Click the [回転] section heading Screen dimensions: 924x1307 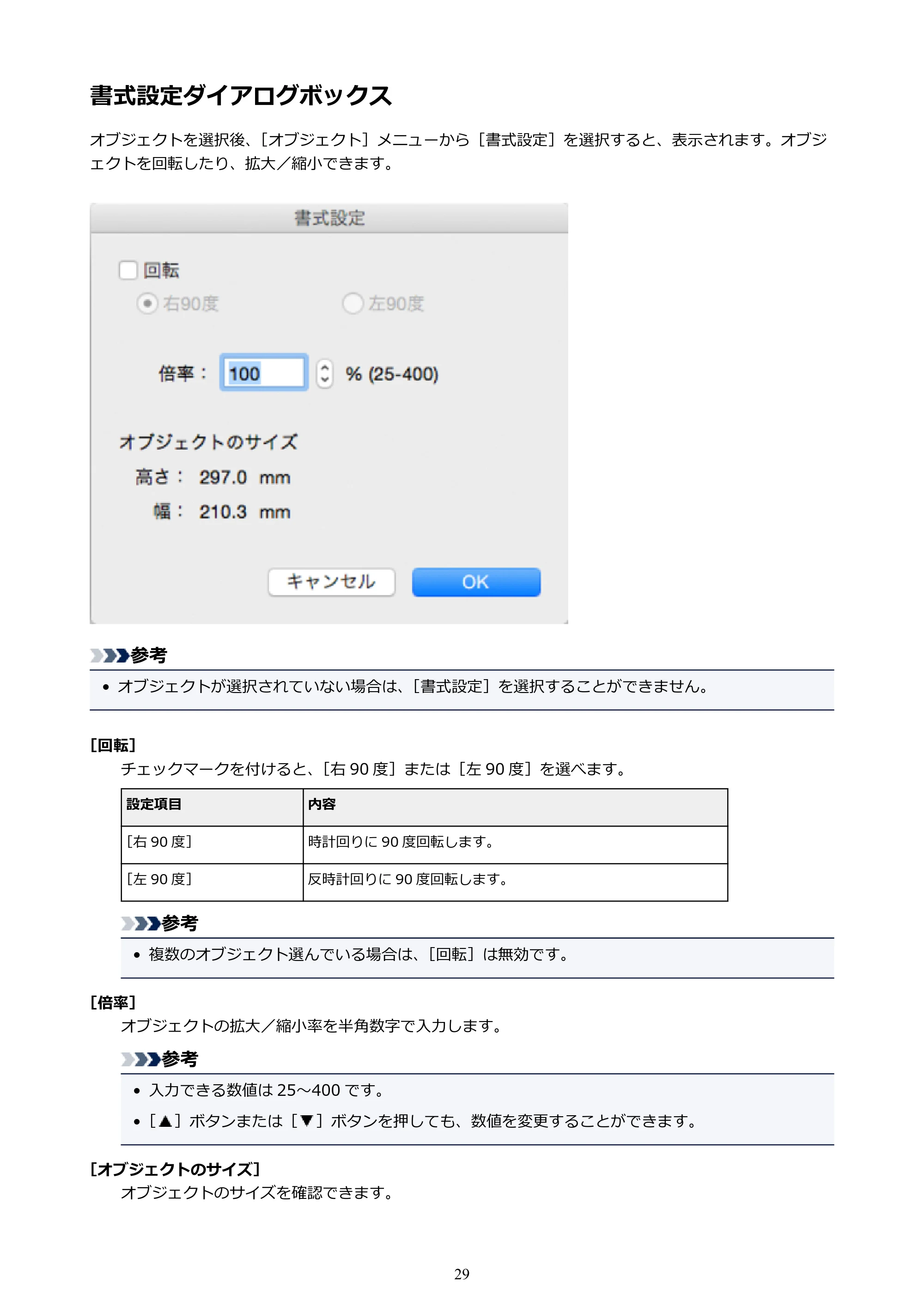coord(113,745)
